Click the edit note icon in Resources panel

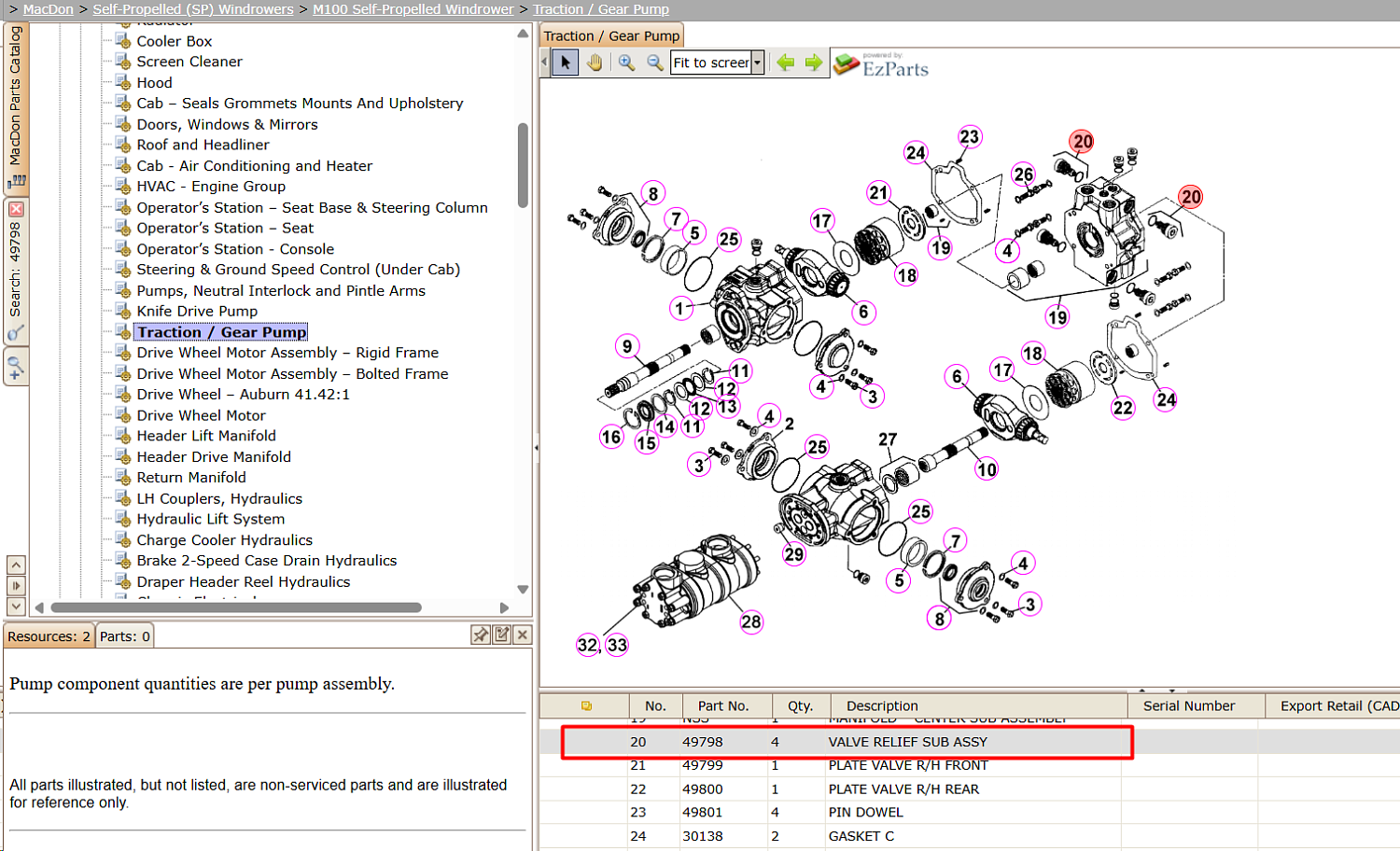pyautogui.click(x=502, y=635)
